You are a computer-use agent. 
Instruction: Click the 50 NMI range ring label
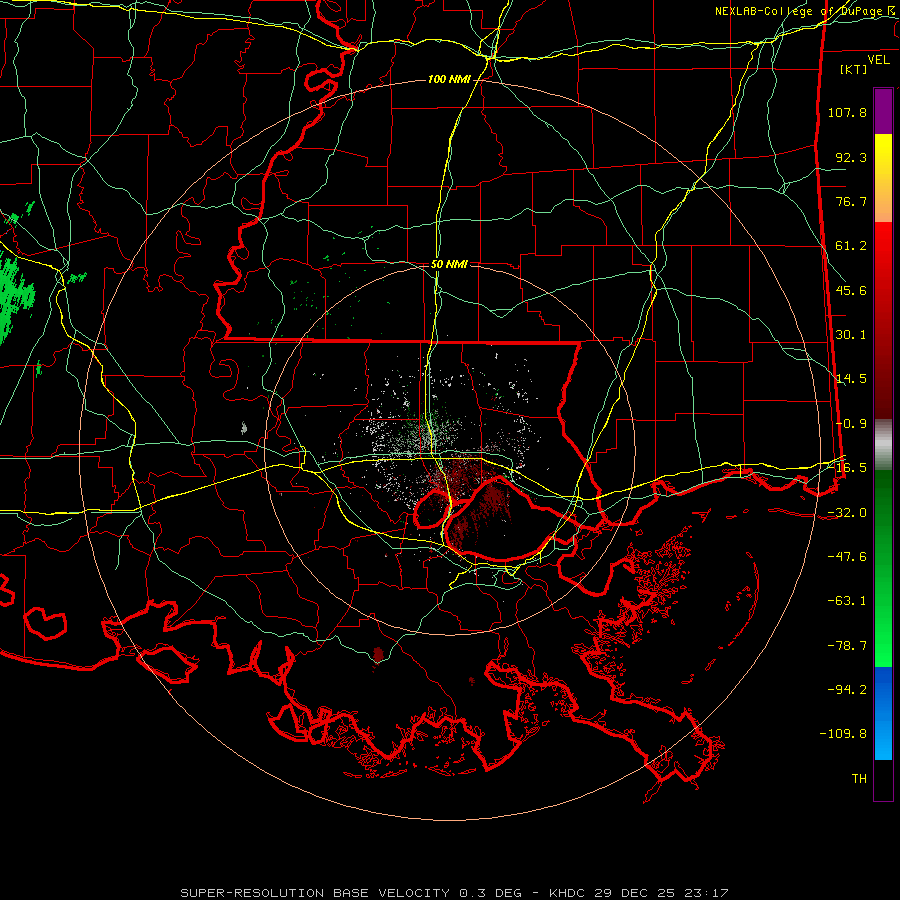click(449, 265)
